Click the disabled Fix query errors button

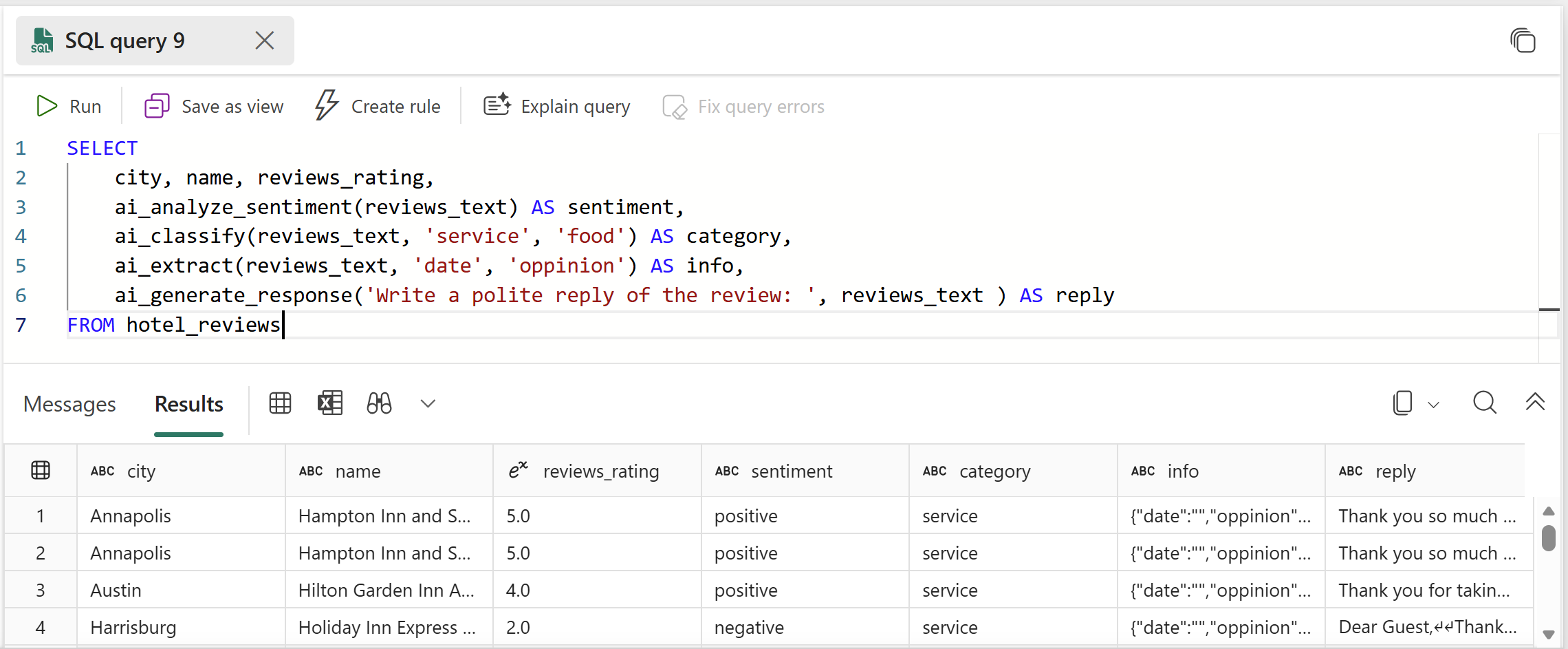[x=743, y=106]
